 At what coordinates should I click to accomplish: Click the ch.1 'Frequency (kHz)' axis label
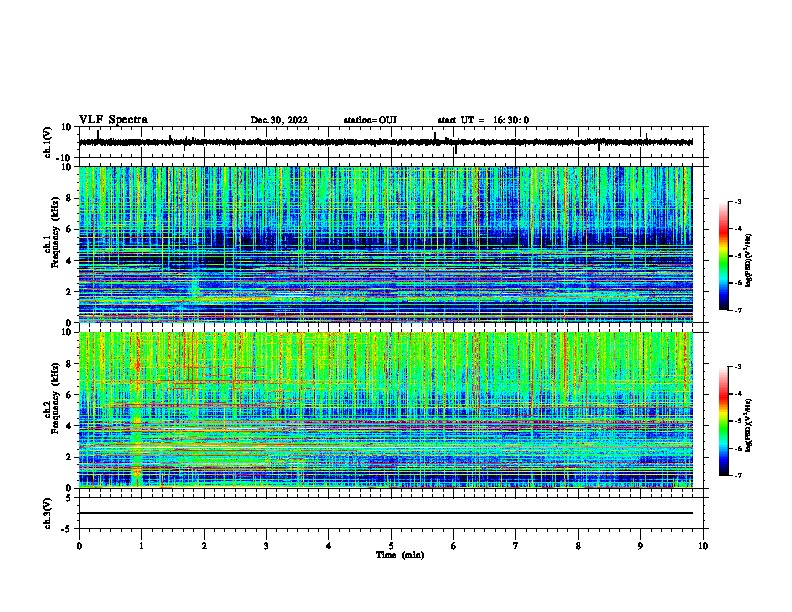[x=55, y=233]
